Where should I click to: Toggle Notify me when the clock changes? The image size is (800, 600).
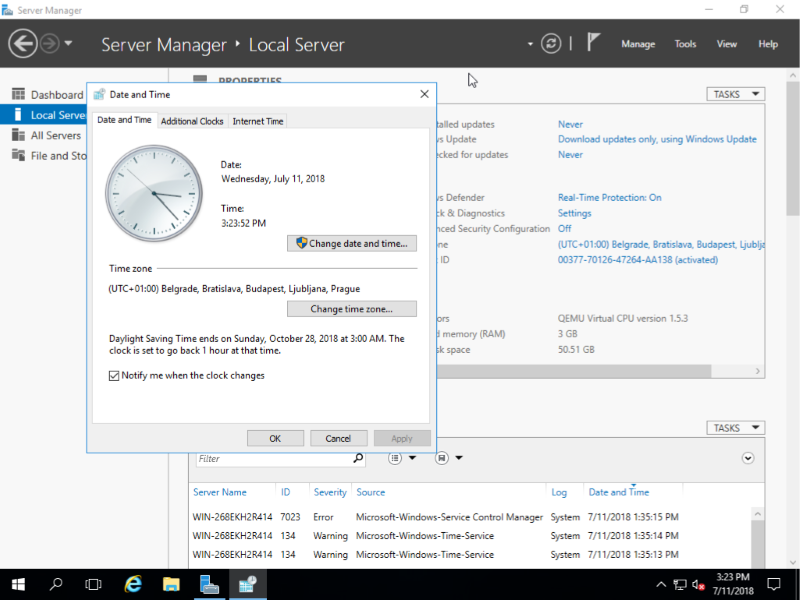tap(114, 376)
